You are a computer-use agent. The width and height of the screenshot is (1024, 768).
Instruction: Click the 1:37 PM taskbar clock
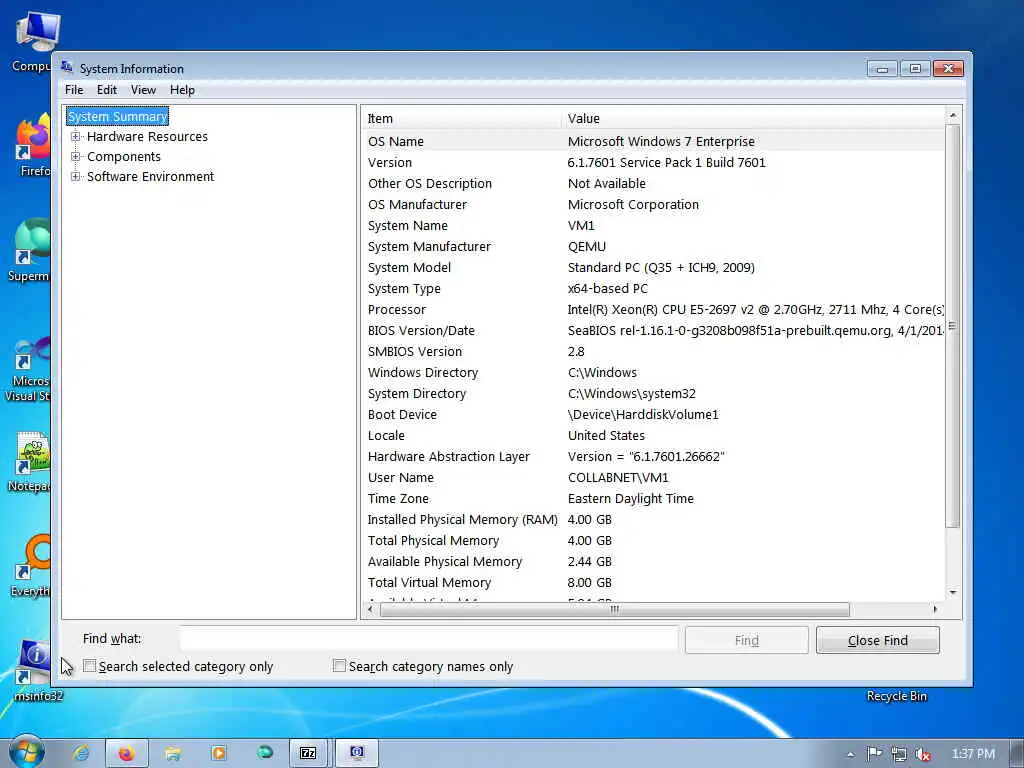(x=973, y=754)
